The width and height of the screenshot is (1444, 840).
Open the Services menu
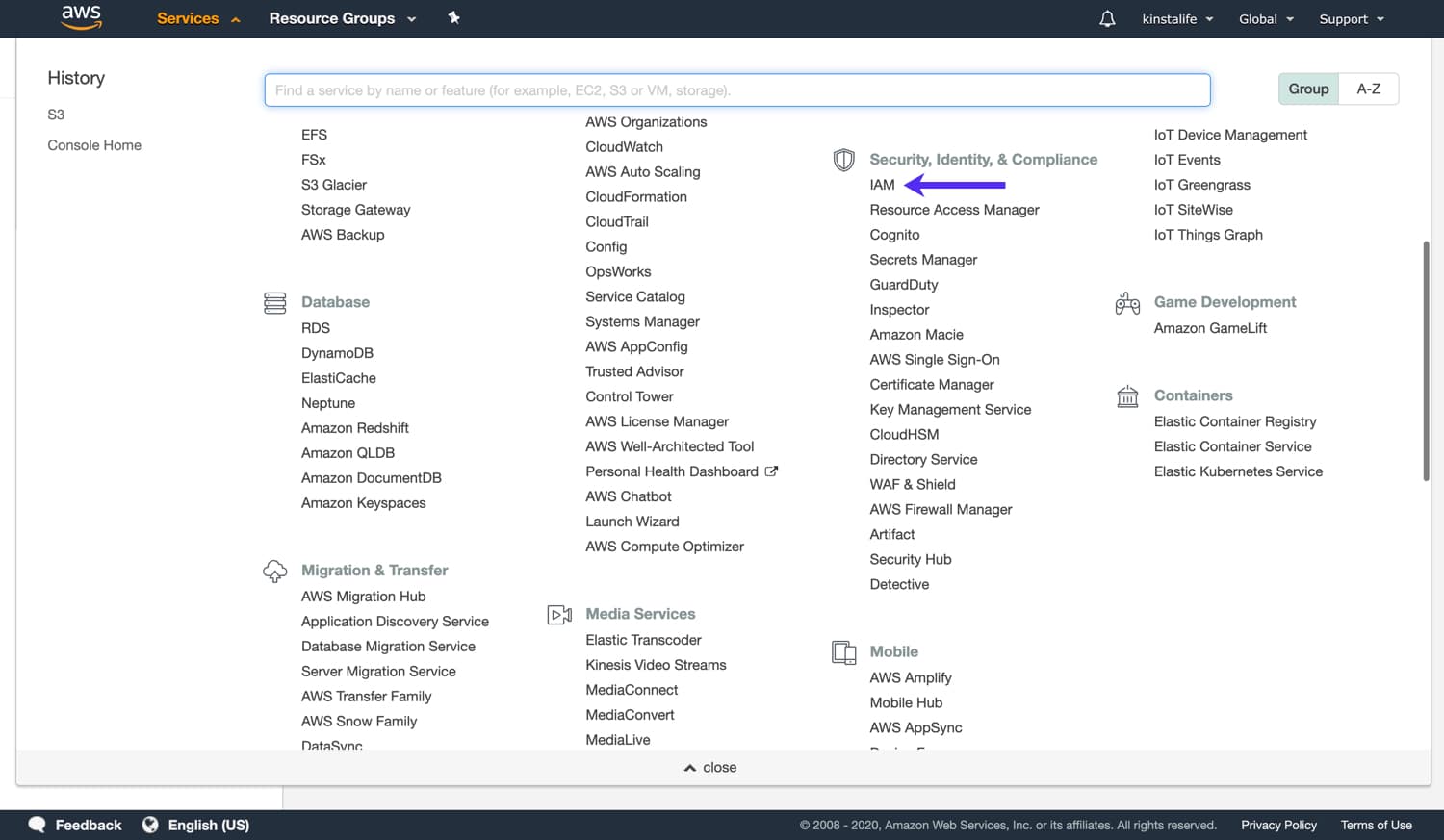[188, 18]
